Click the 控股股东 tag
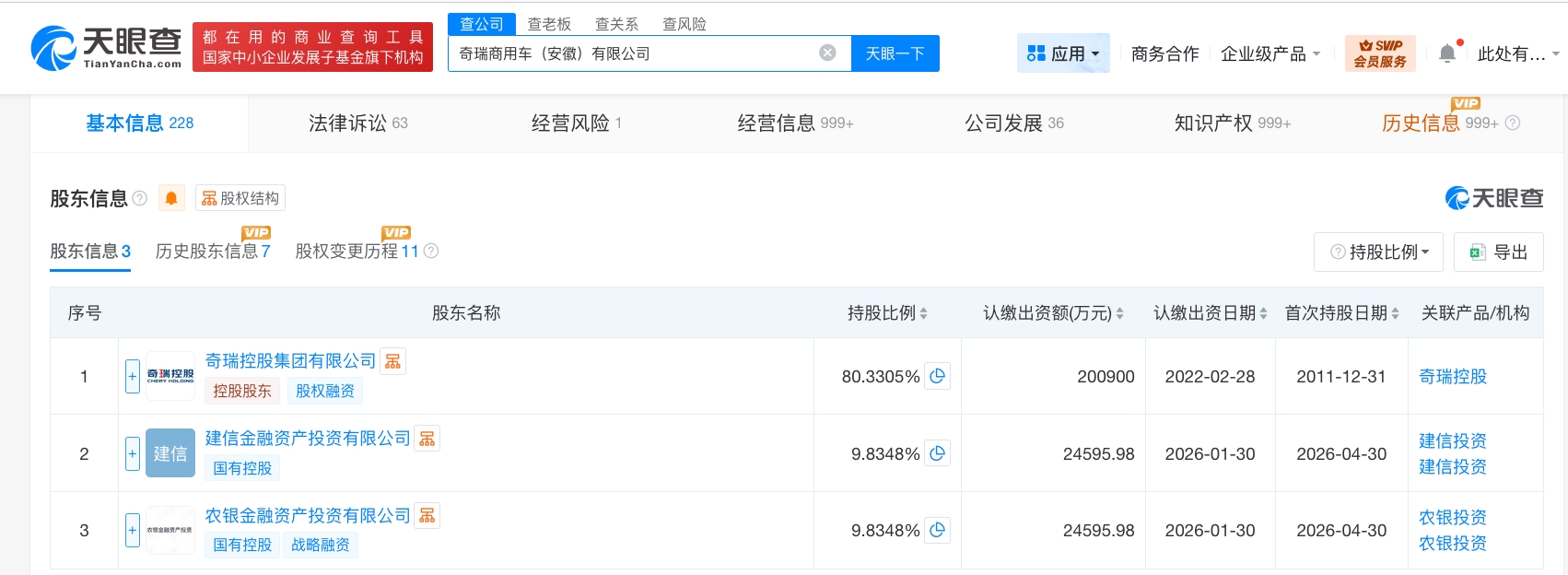Viewport: 1568px width, 575px height. tap(242, 391)
